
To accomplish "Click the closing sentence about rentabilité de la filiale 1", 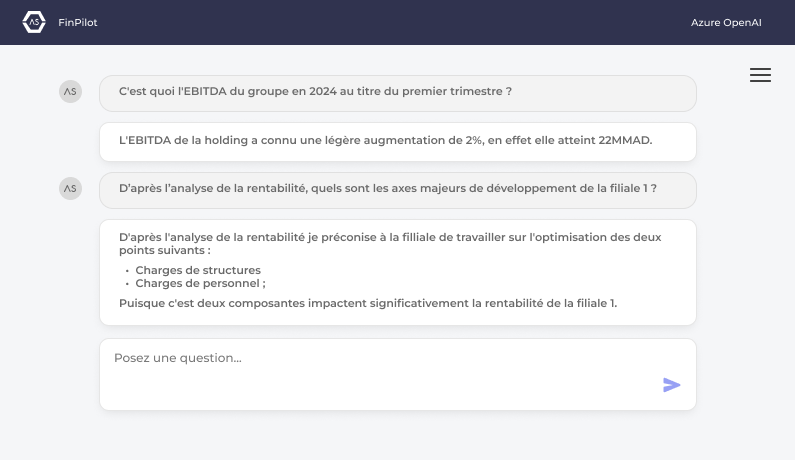I will 368,303.
